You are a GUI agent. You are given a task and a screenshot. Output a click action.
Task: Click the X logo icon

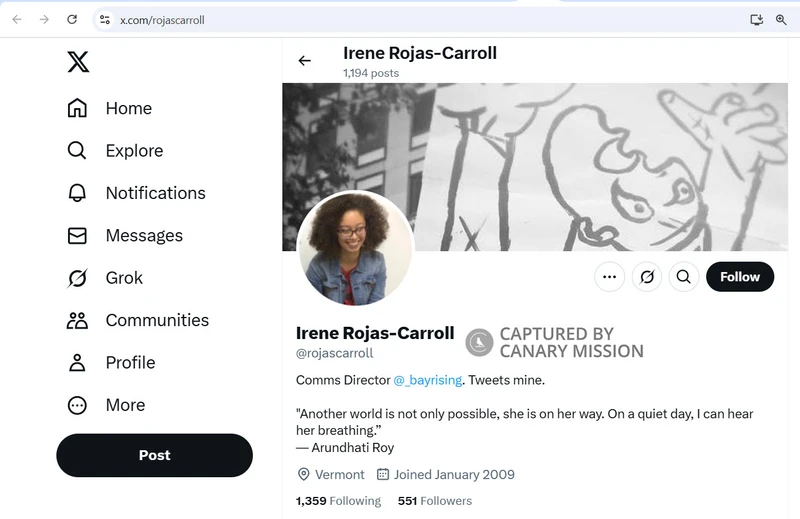click(78, 62)
